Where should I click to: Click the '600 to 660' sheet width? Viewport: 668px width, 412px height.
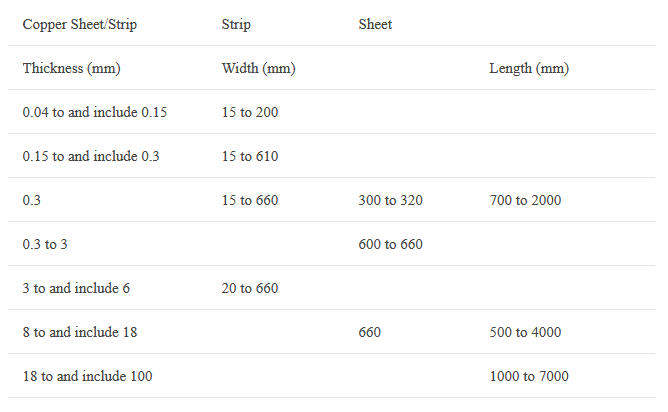(x=390, y=244)
